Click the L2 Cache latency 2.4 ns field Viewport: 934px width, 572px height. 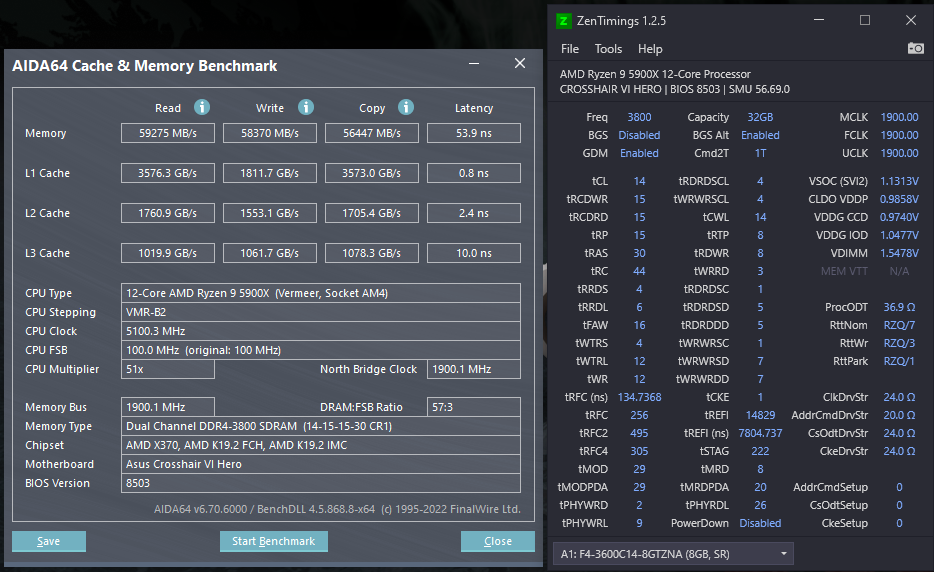(x=474, y=213)
